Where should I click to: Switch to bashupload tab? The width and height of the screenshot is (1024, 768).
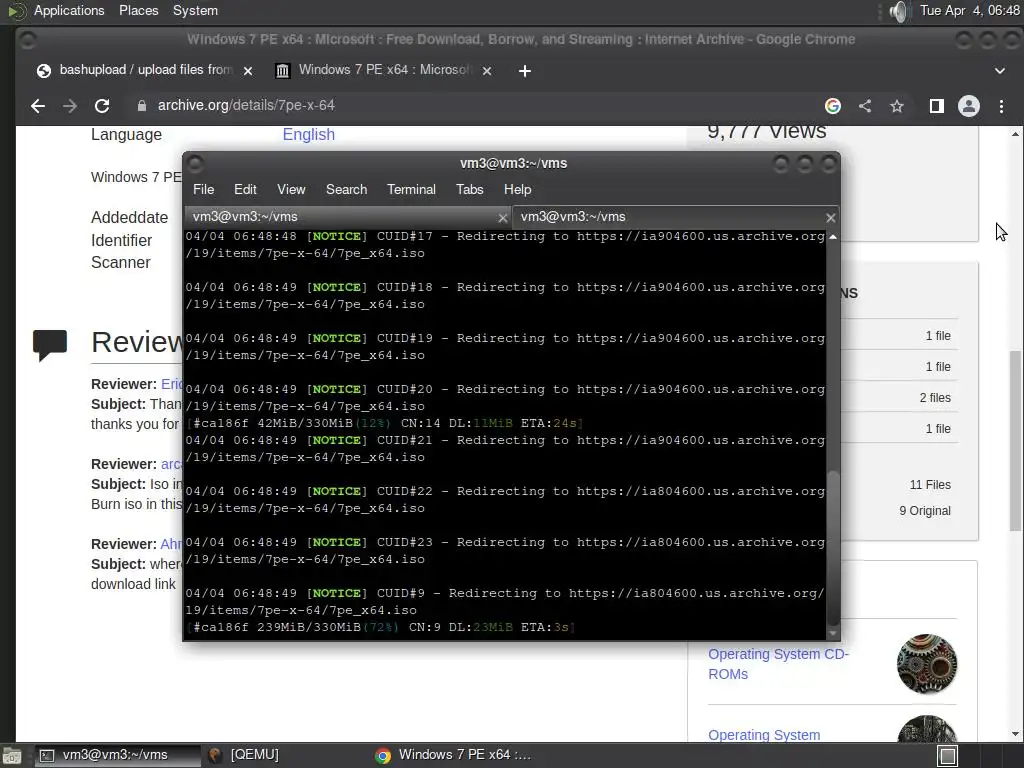144,70
